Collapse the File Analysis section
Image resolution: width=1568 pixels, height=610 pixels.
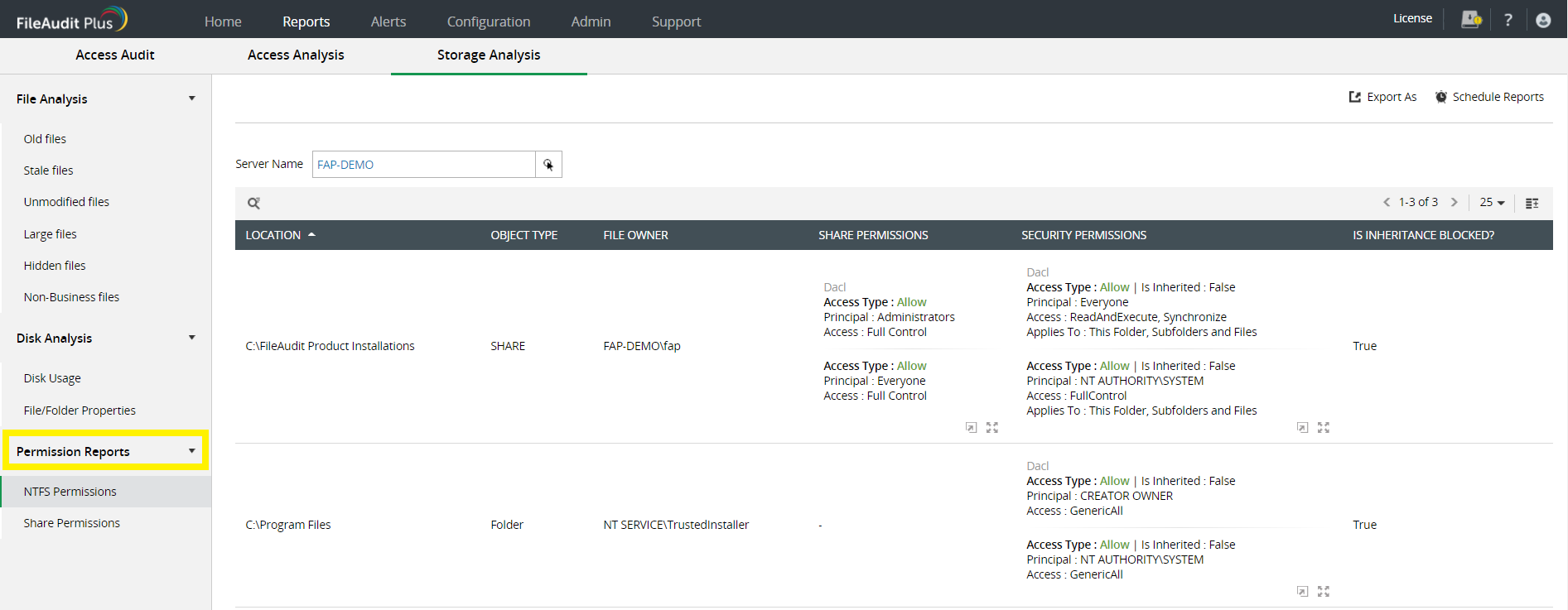[191, 98]
